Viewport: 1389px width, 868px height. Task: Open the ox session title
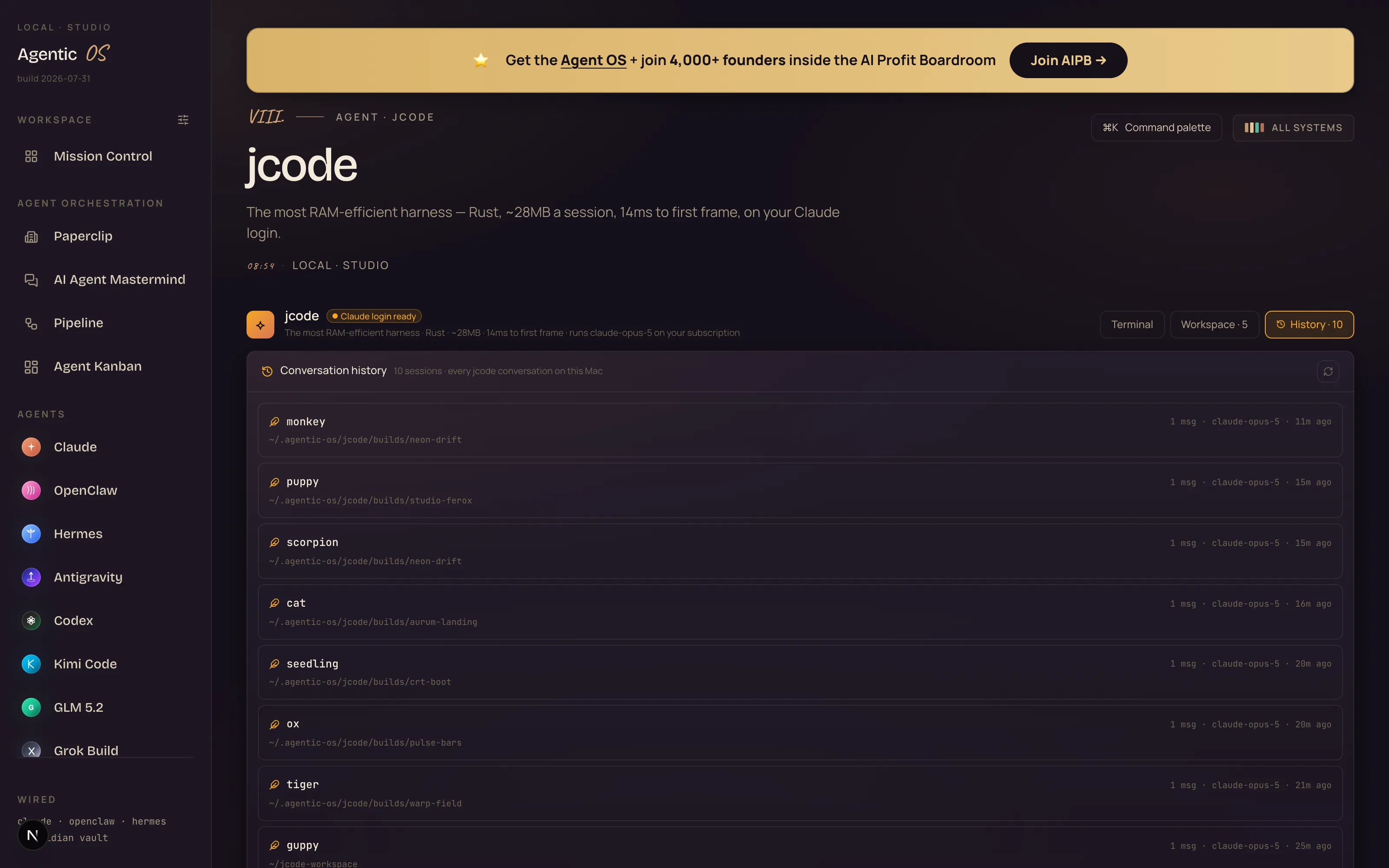click(293, 724)
